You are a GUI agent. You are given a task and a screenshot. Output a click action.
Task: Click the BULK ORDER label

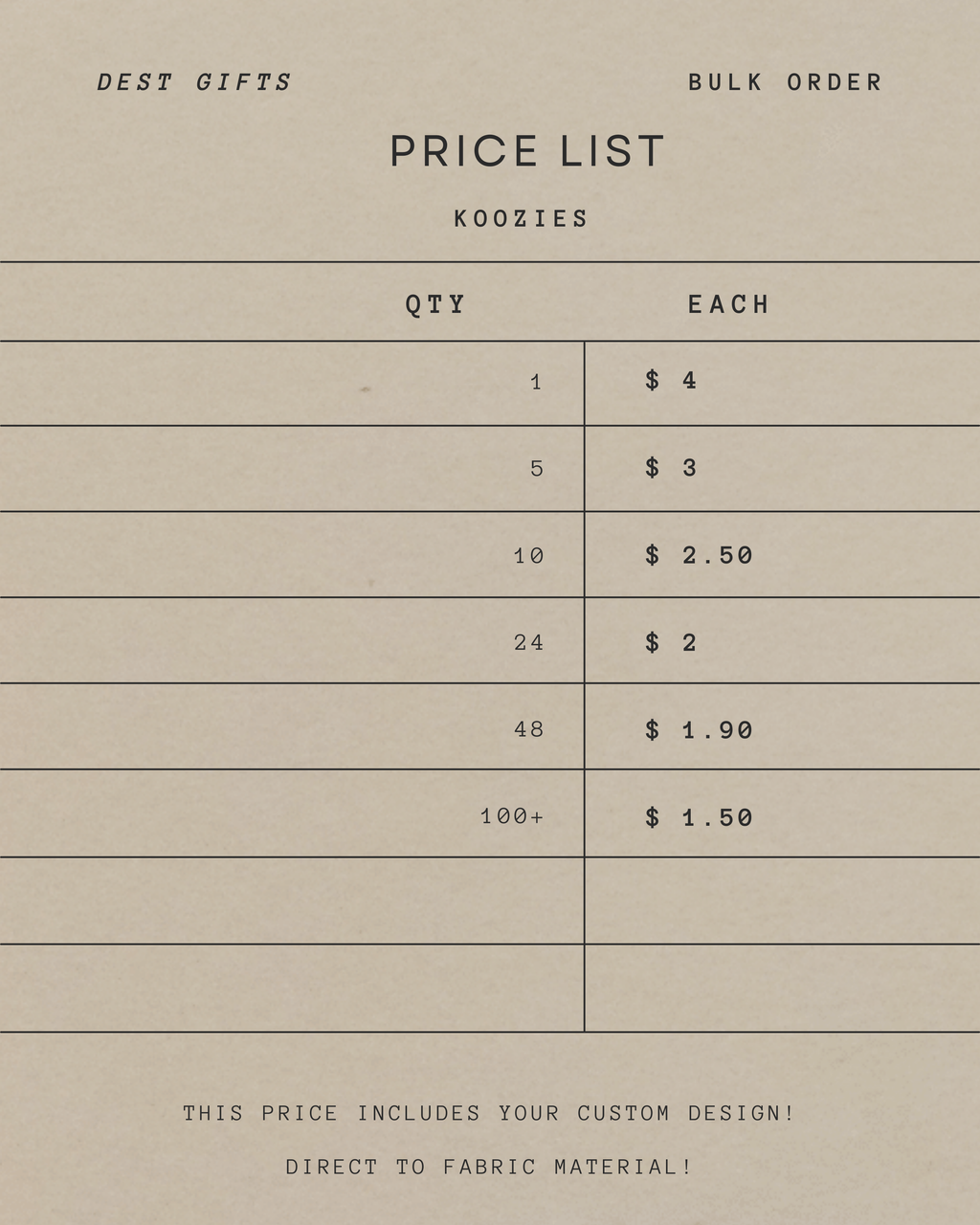[x=785, y=83]
